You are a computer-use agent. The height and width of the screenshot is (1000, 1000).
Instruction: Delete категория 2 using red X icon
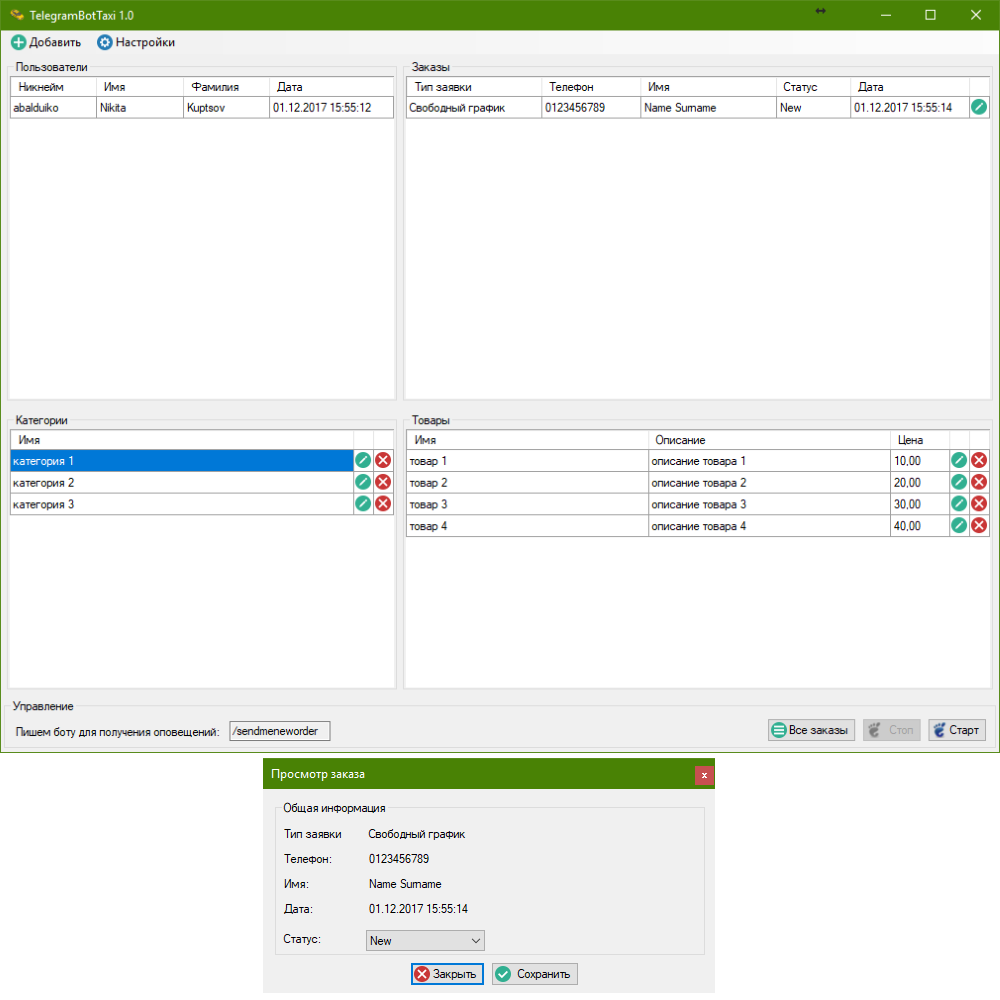point(383,483)
